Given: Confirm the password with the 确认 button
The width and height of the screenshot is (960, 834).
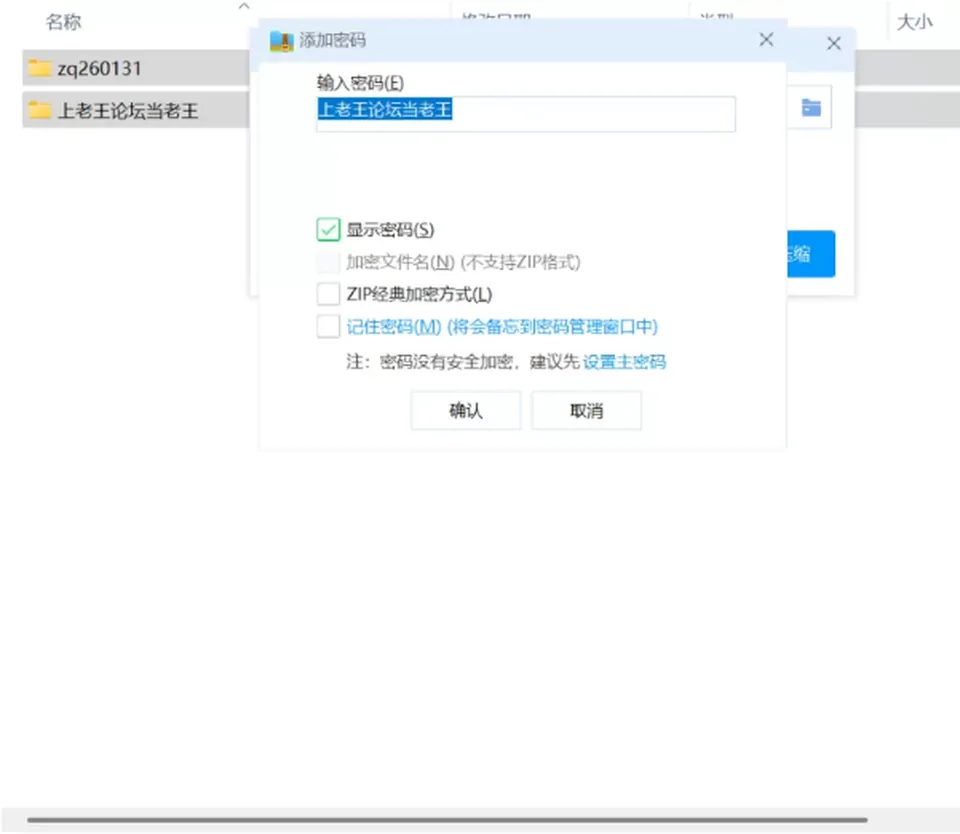Looking at the screenshot, I should pyautogui.click(x=466, y=410).
